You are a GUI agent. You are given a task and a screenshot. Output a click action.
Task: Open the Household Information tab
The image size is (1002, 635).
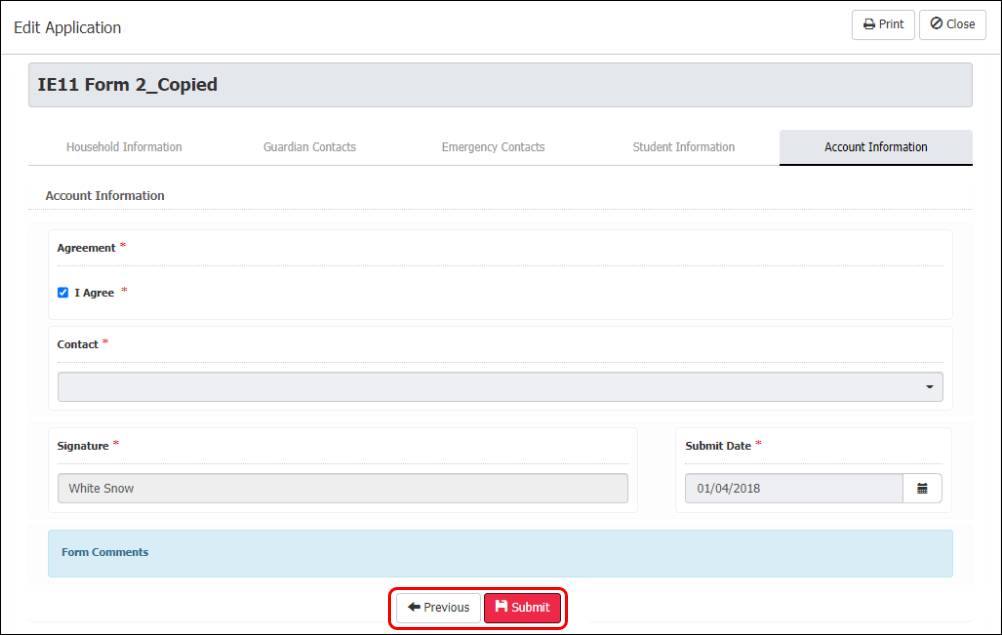[124, 147]
